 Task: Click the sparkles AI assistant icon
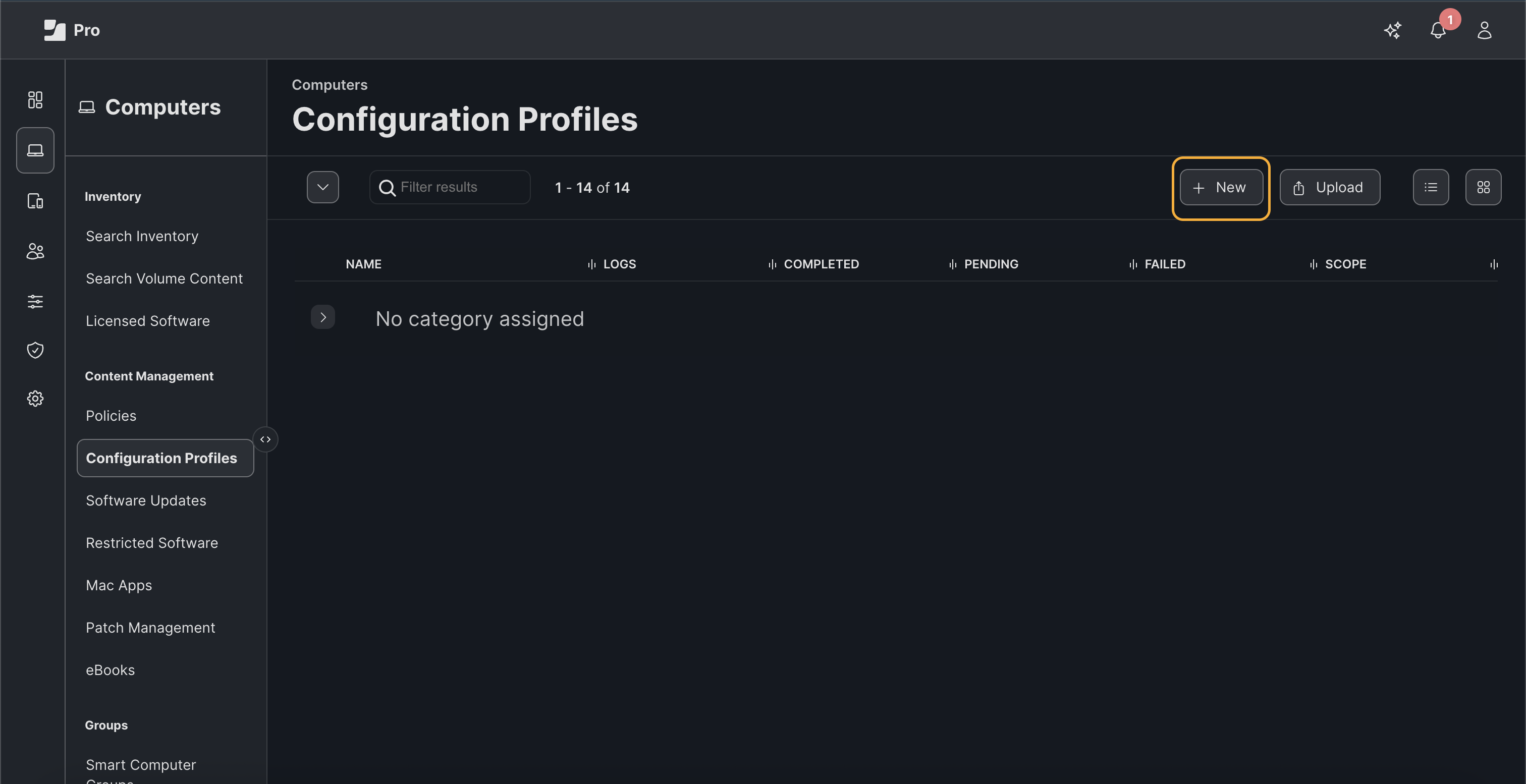click(1393, 30)
